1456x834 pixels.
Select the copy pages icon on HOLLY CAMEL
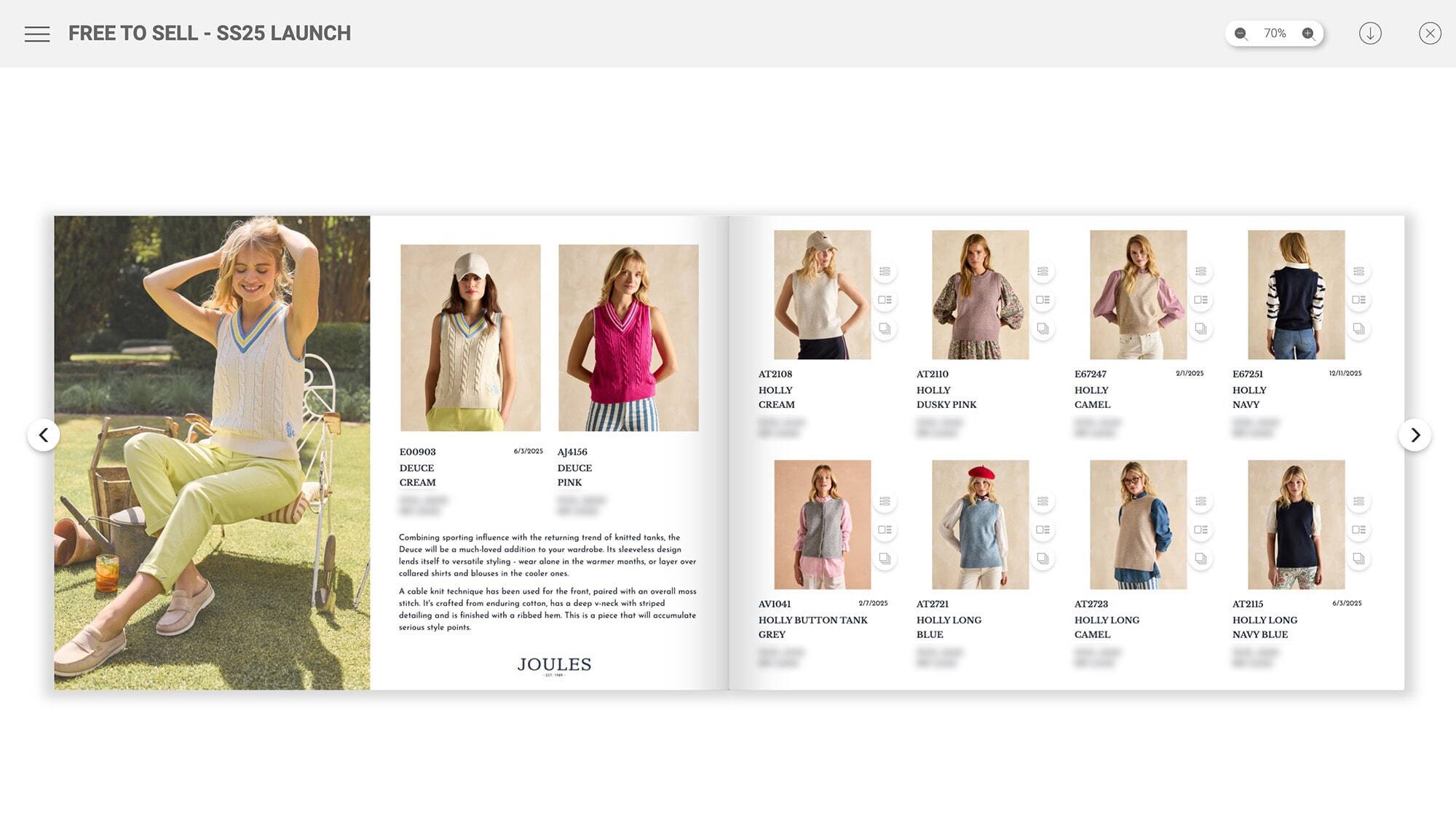[x=1200, y=329]
